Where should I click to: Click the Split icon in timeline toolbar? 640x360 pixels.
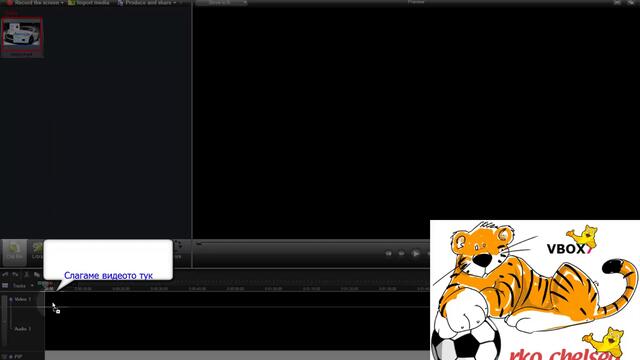pos(37,275)
